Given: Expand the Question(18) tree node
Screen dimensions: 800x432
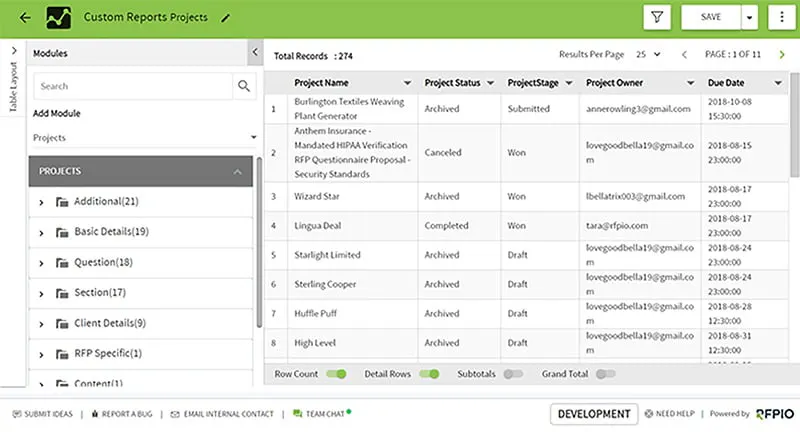Looking at the screenshot, I should tap(41, 263).
